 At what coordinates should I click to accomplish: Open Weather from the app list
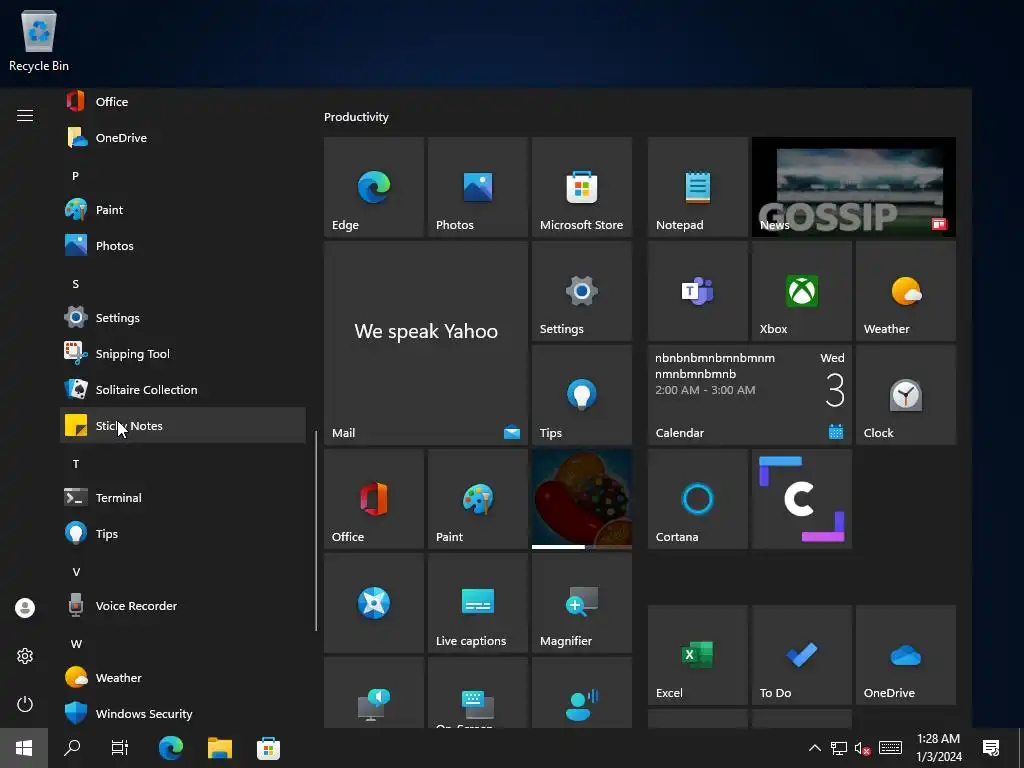[x=183, y=677]
